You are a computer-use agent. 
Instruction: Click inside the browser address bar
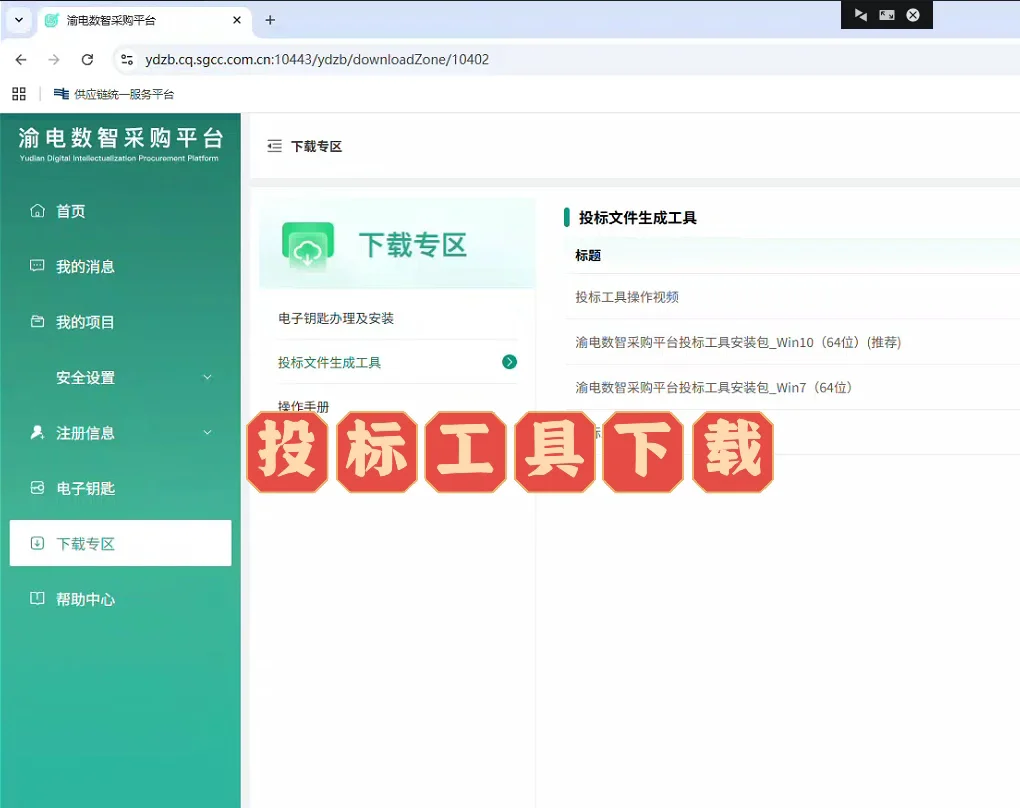(x=400, y=59)
